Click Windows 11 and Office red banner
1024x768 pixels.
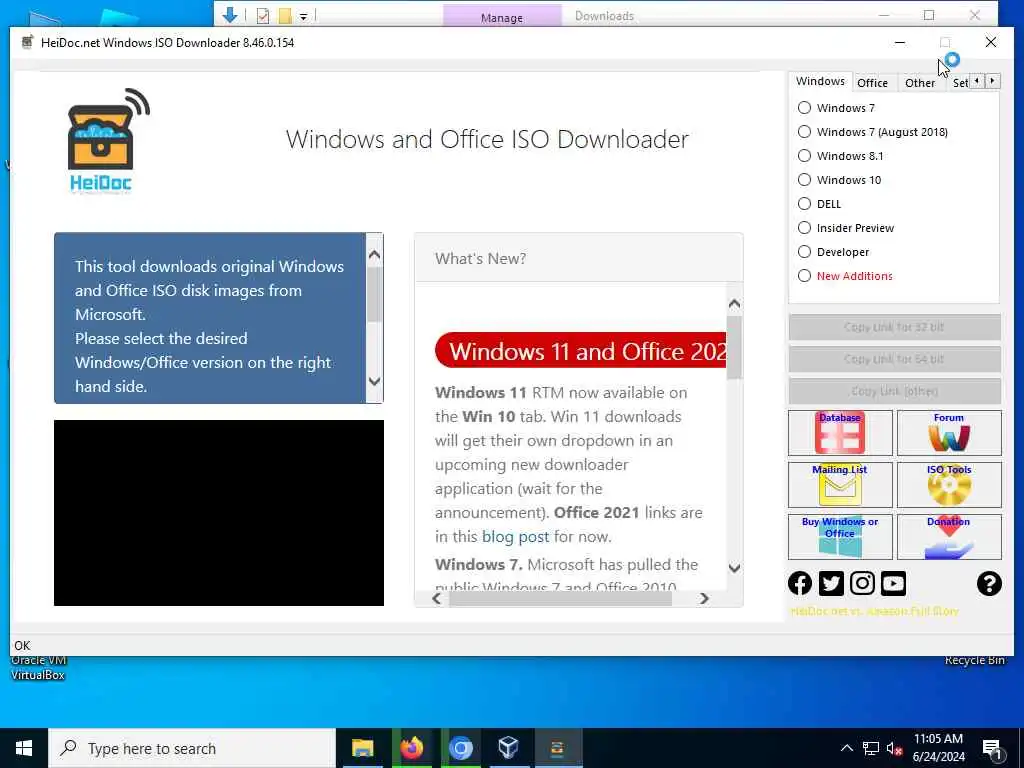pos(581,351)
